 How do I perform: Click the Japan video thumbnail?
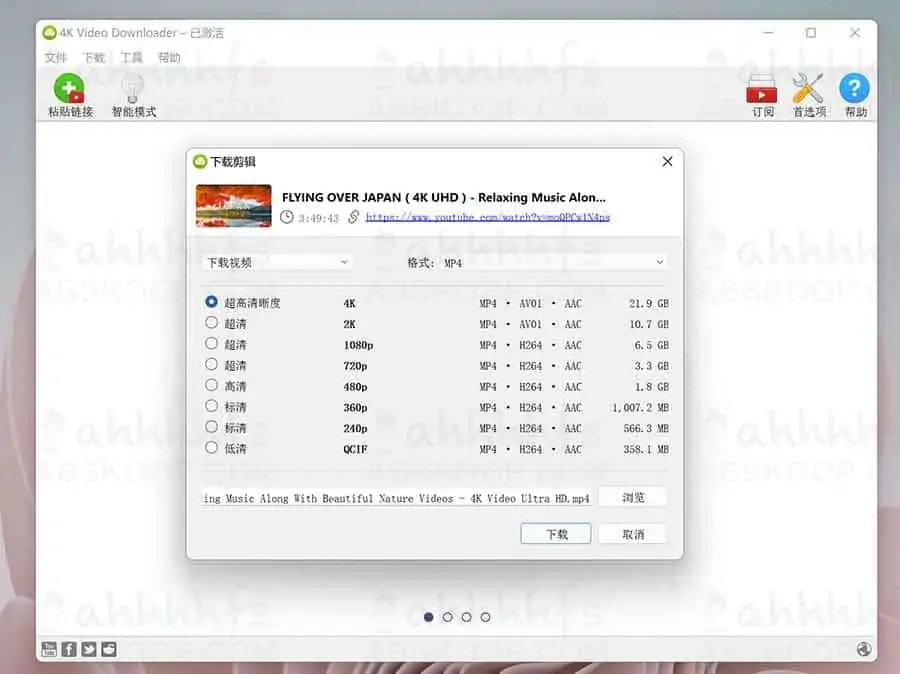pyautogui.click(x=234, y=206)
